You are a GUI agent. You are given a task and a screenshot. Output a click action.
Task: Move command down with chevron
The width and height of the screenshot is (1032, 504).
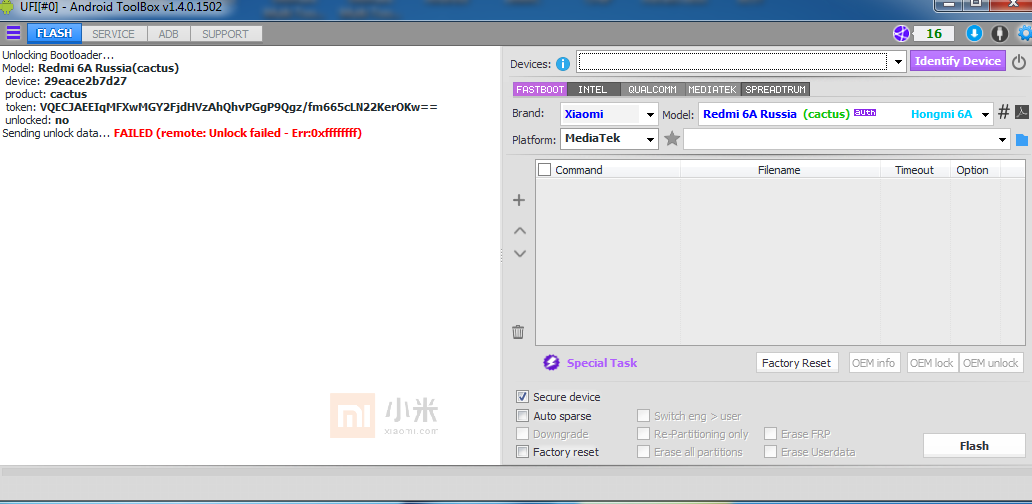click(519, 253)
